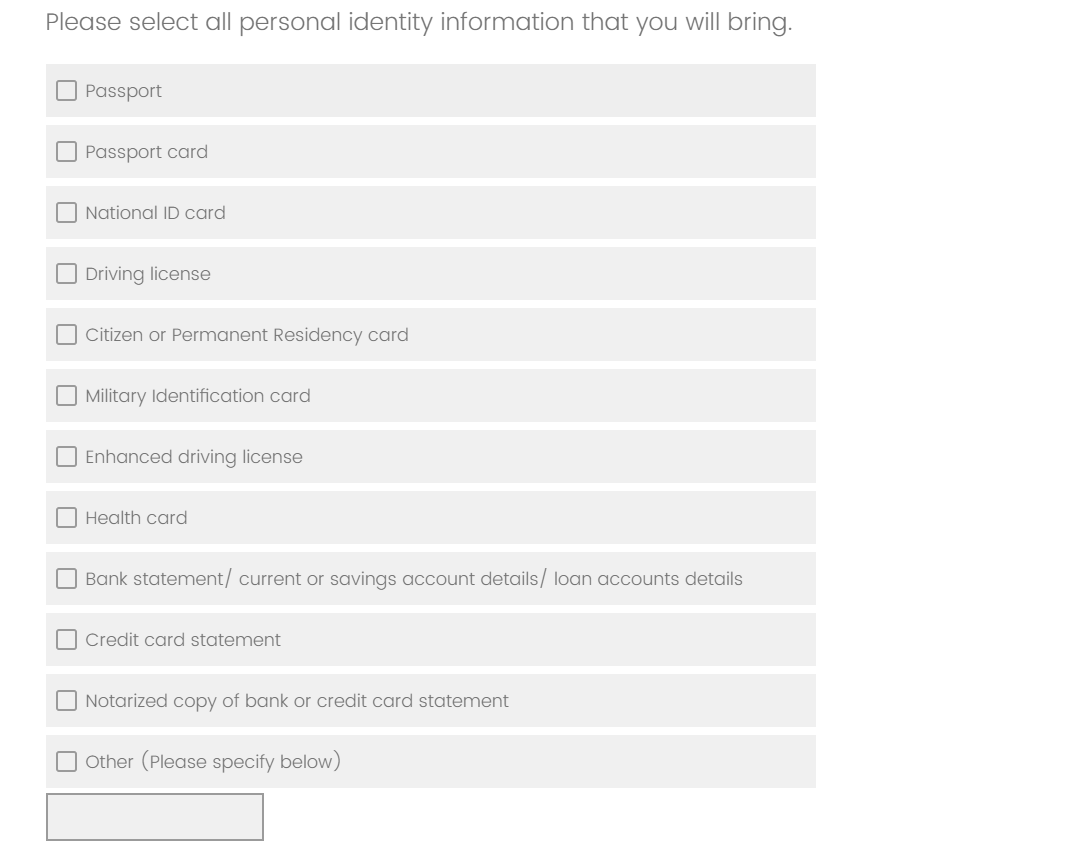
Task: Check the Other (Please specify below) box
Action: [66, 762]
